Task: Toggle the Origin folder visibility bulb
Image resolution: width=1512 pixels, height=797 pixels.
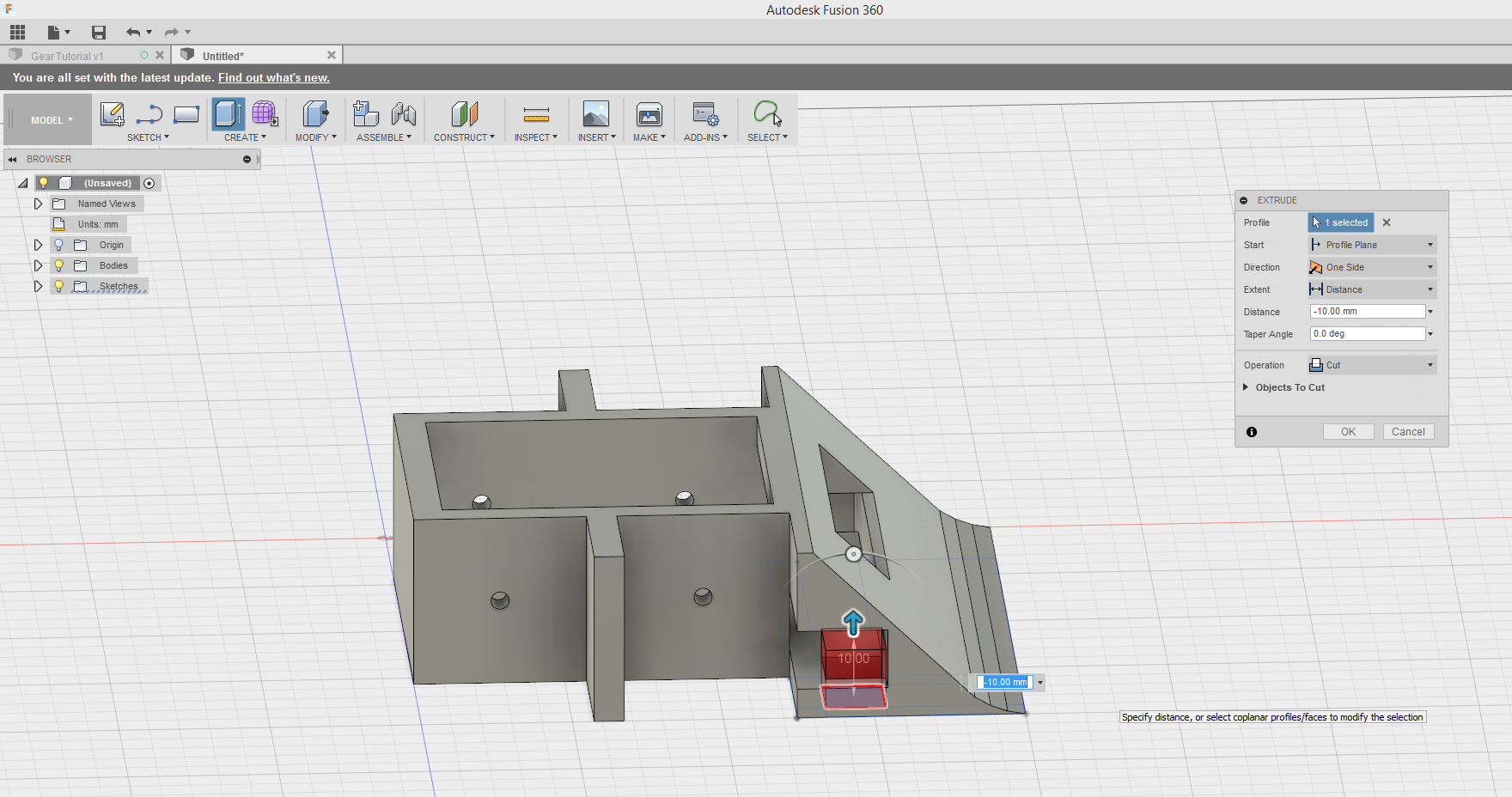Action: click(x=58, y=245)
